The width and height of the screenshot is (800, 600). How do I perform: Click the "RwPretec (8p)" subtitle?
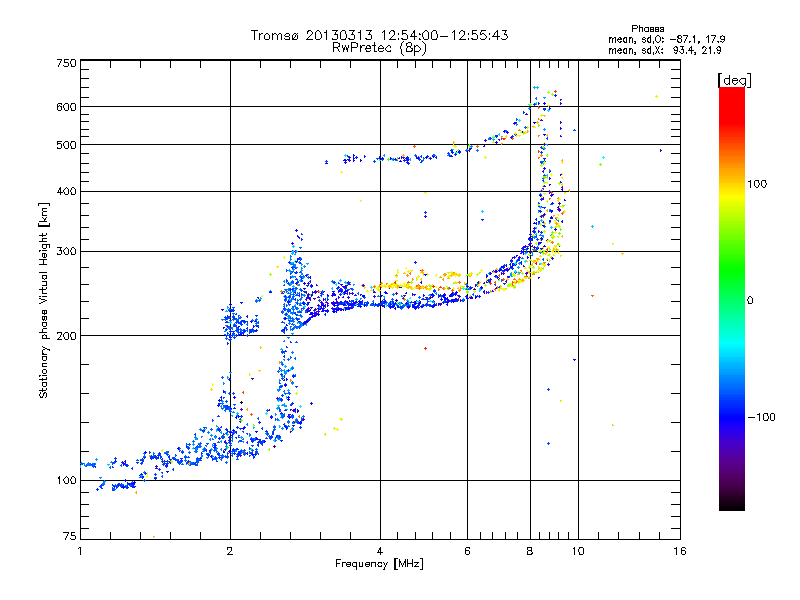pos(379,48)
